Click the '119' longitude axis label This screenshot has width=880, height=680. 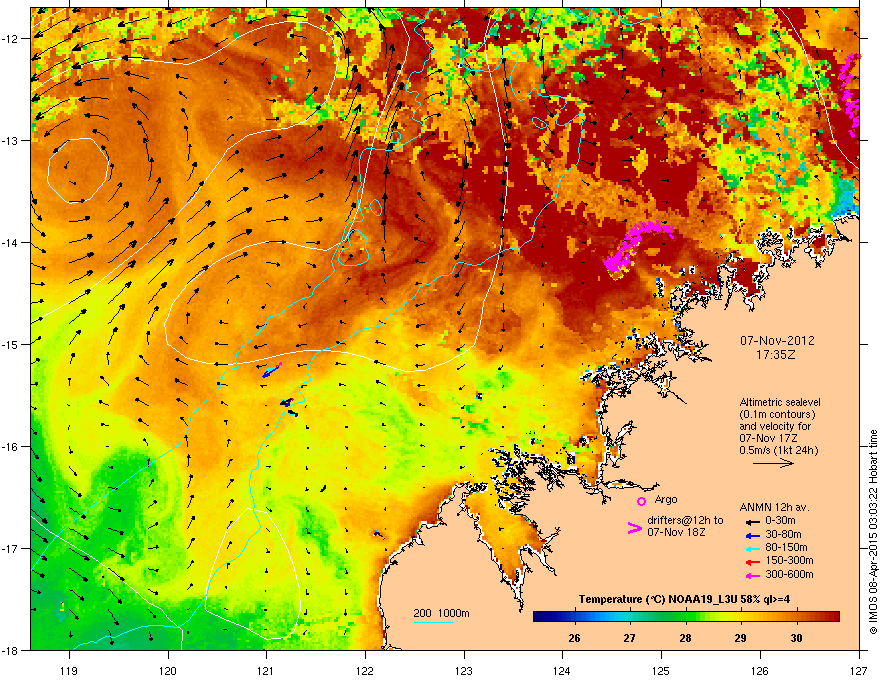pyautogui.click(x=69, y=670)
